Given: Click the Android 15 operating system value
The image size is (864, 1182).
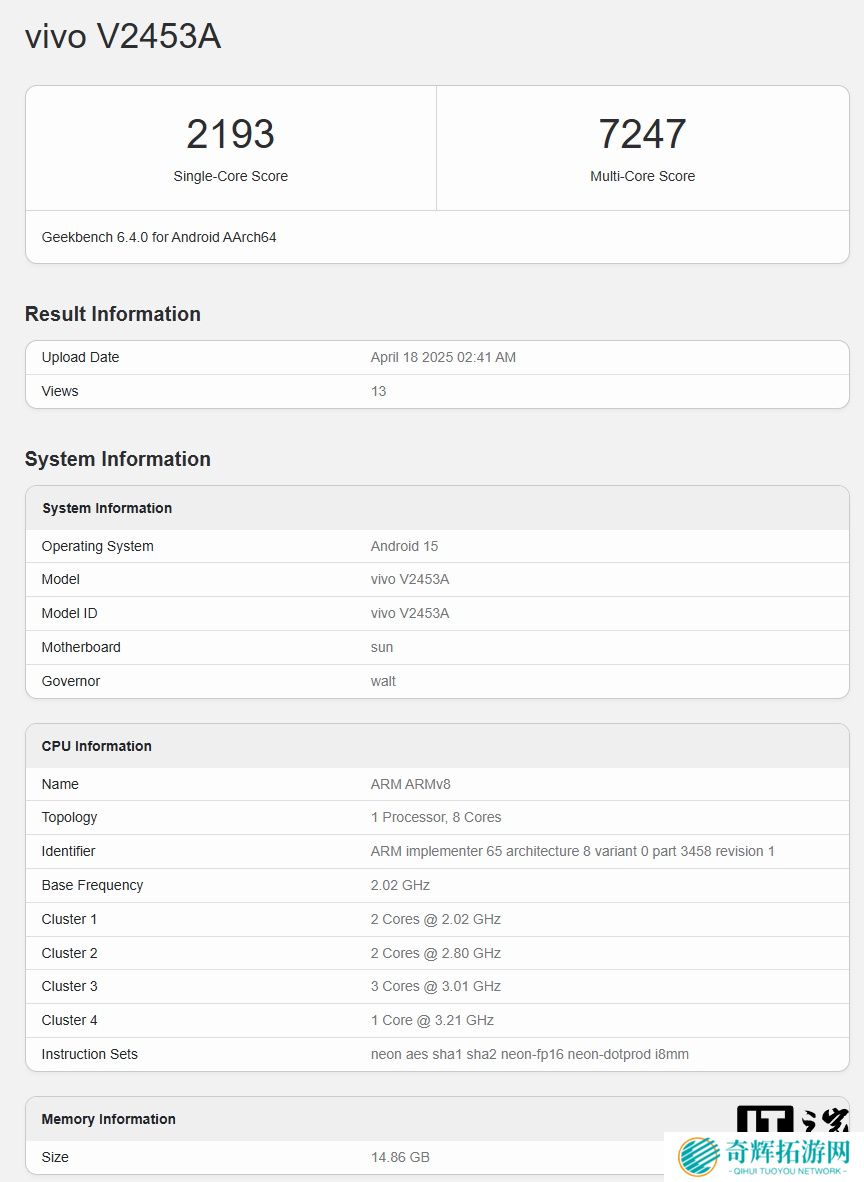Looking at the screenshot, I should 404,546.
